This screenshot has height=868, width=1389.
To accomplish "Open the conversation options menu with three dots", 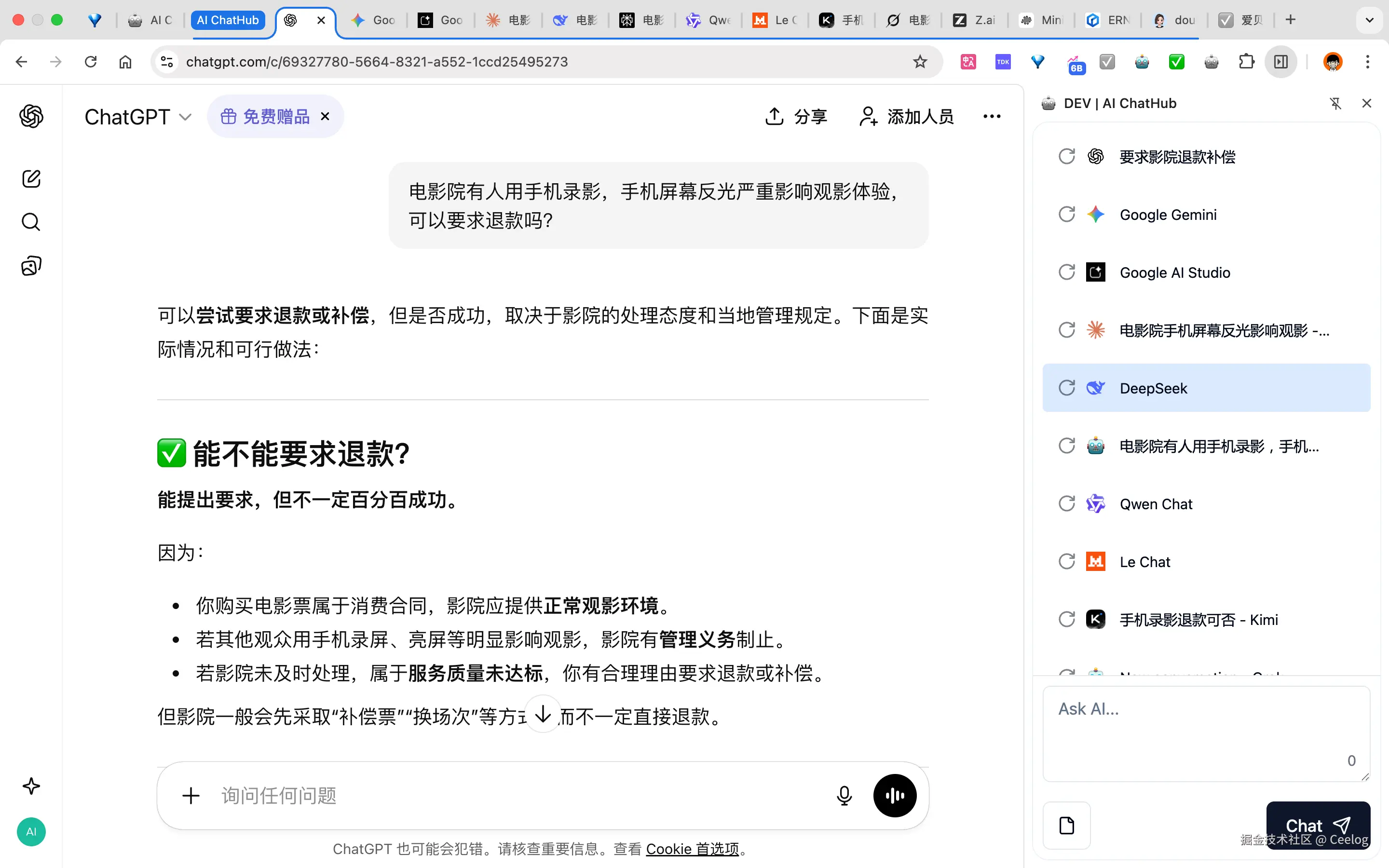I will tap(992, 117).
